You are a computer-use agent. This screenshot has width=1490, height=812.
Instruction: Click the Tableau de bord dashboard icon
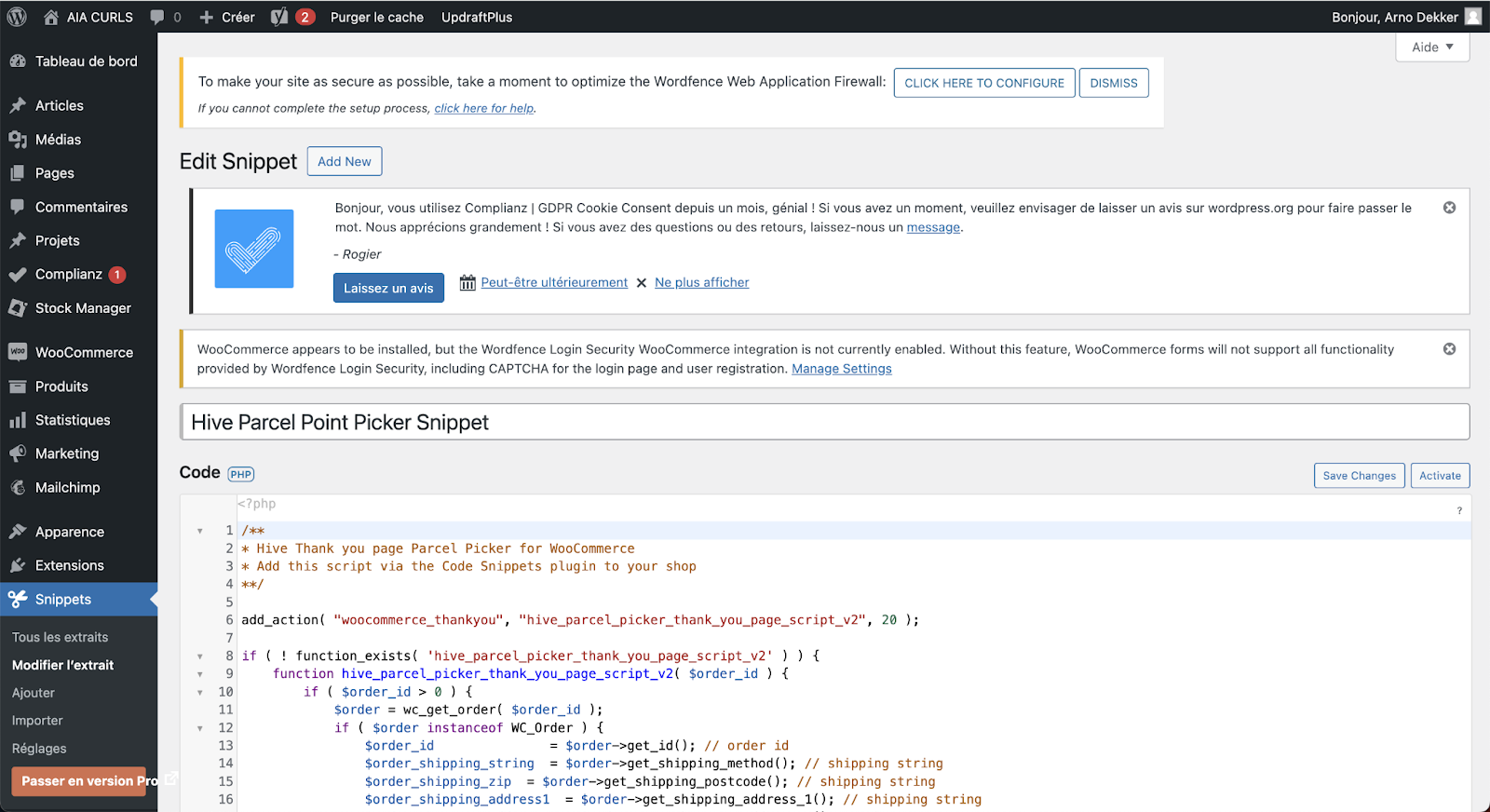click(18, 61)
